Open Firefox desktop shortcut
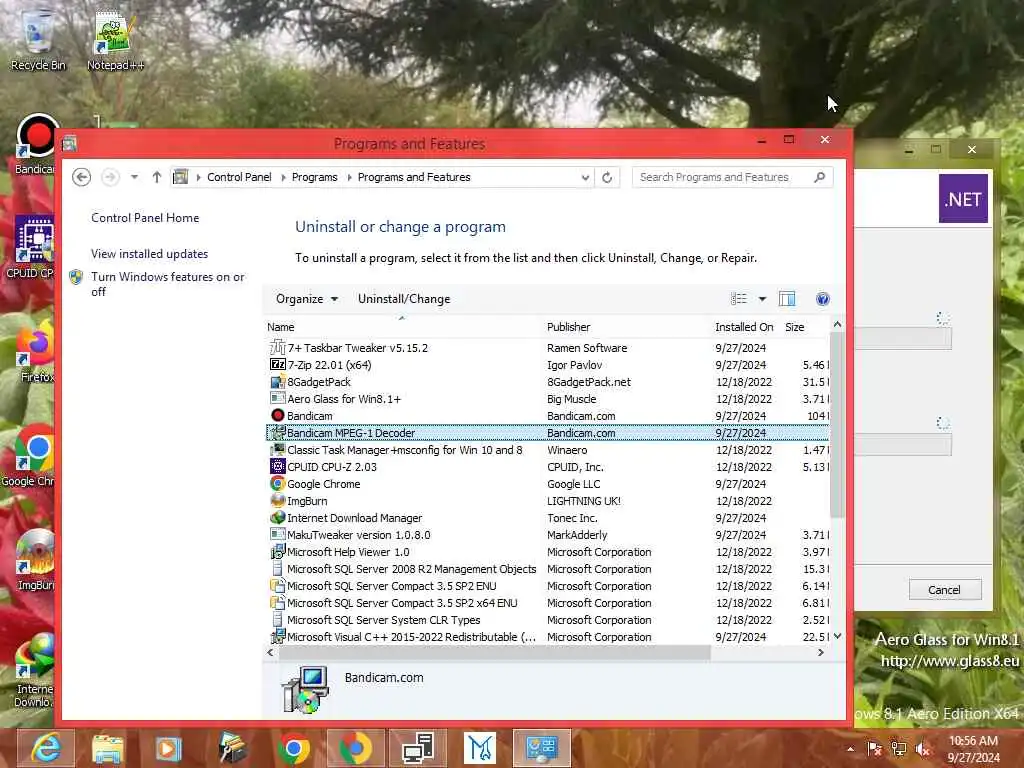Image resolution: width=1024 pixels, height=768 pixels. pos(34,351)
